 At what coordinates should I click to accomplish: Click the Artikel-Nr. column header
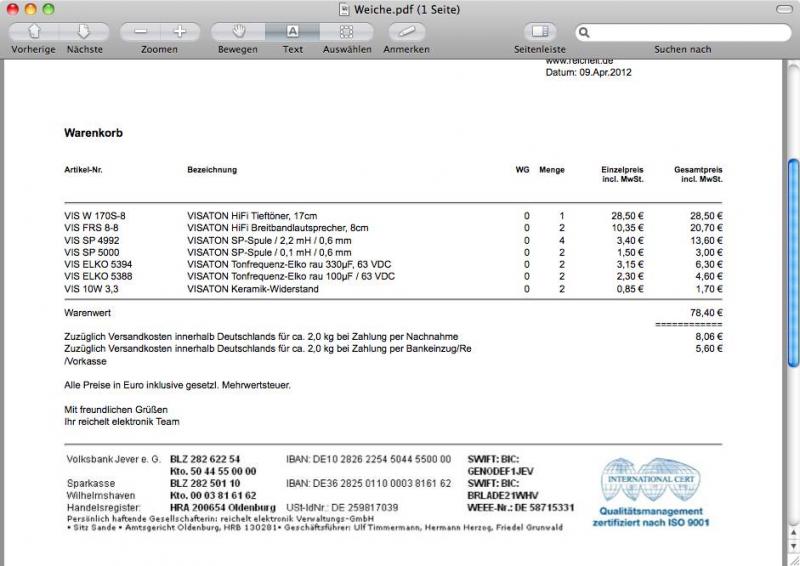83,170
